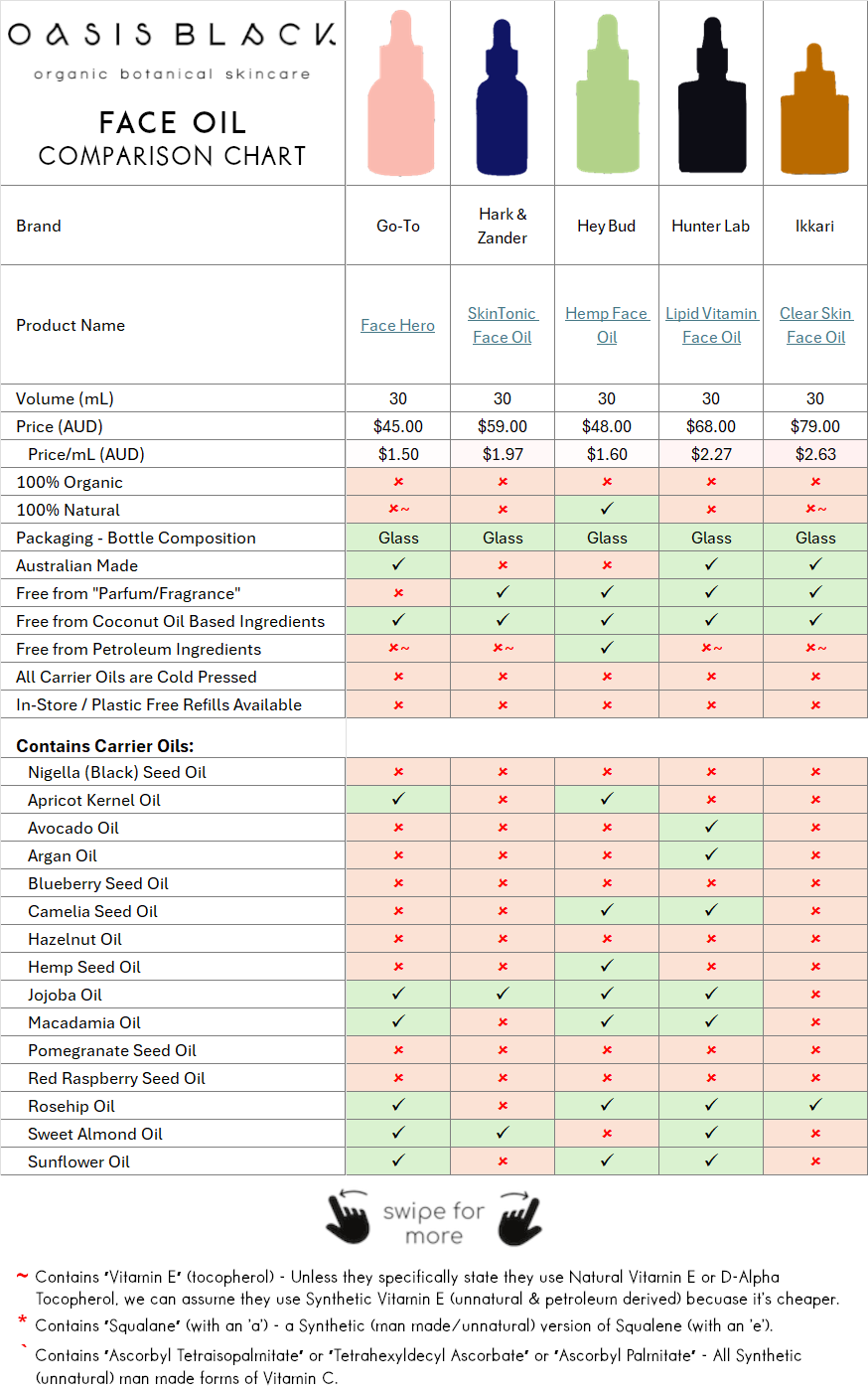The width and height of the screenshot is (868, 1391).
Task: Tap the swipe left hand icon
Action: click(348, 1216)
